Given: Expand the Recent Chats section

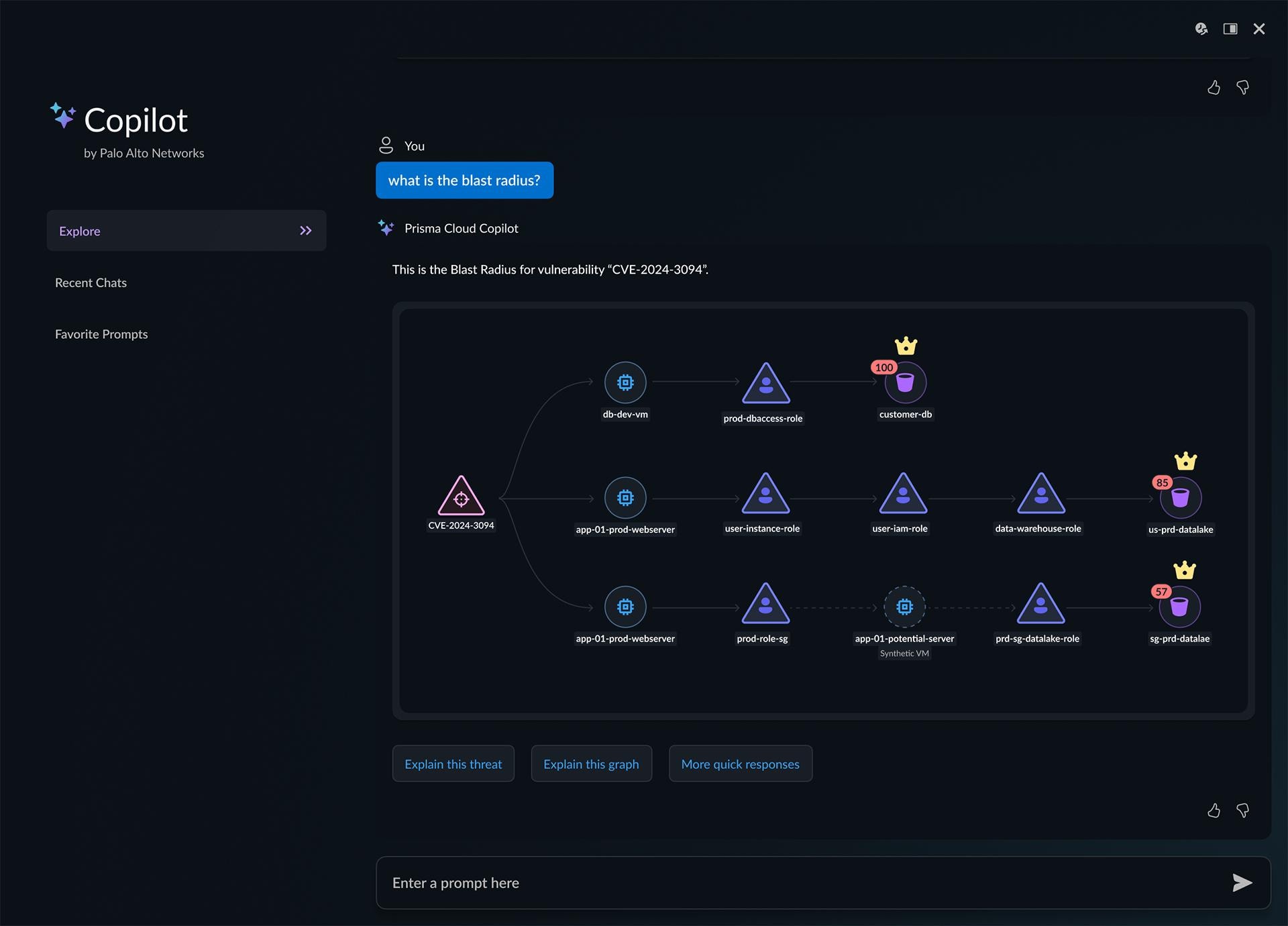Looking at the screenshot, I should (x=91, y=282).
